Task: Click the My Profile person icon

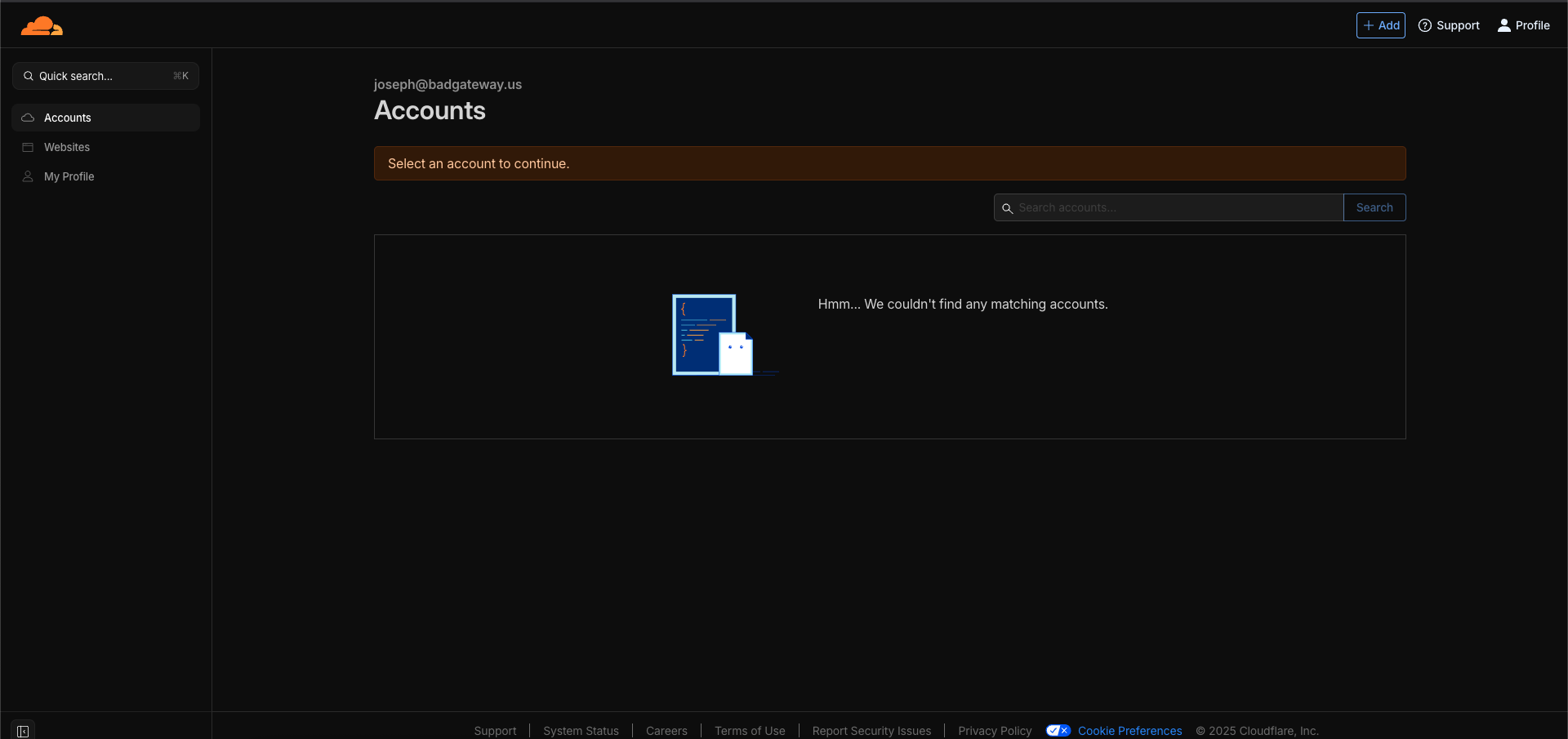Action: 28,176
